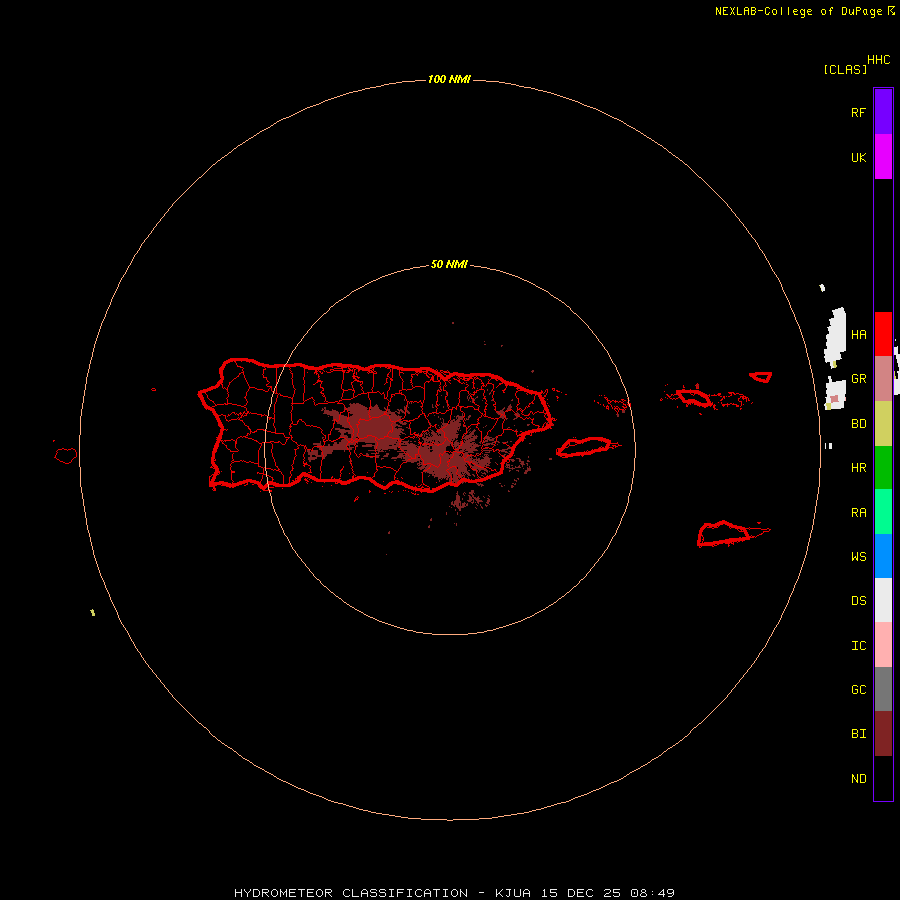Click the BD legend label

coord(858,424)
